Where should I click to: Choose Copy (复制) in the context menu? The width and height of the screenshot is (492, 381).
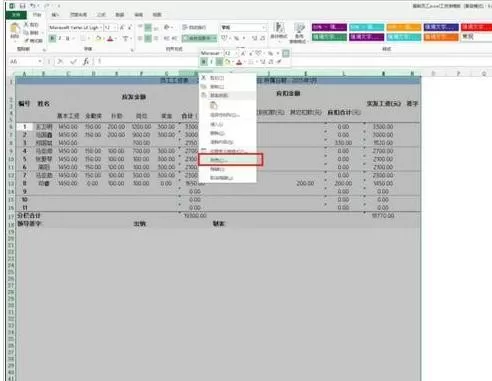point(228,87)
